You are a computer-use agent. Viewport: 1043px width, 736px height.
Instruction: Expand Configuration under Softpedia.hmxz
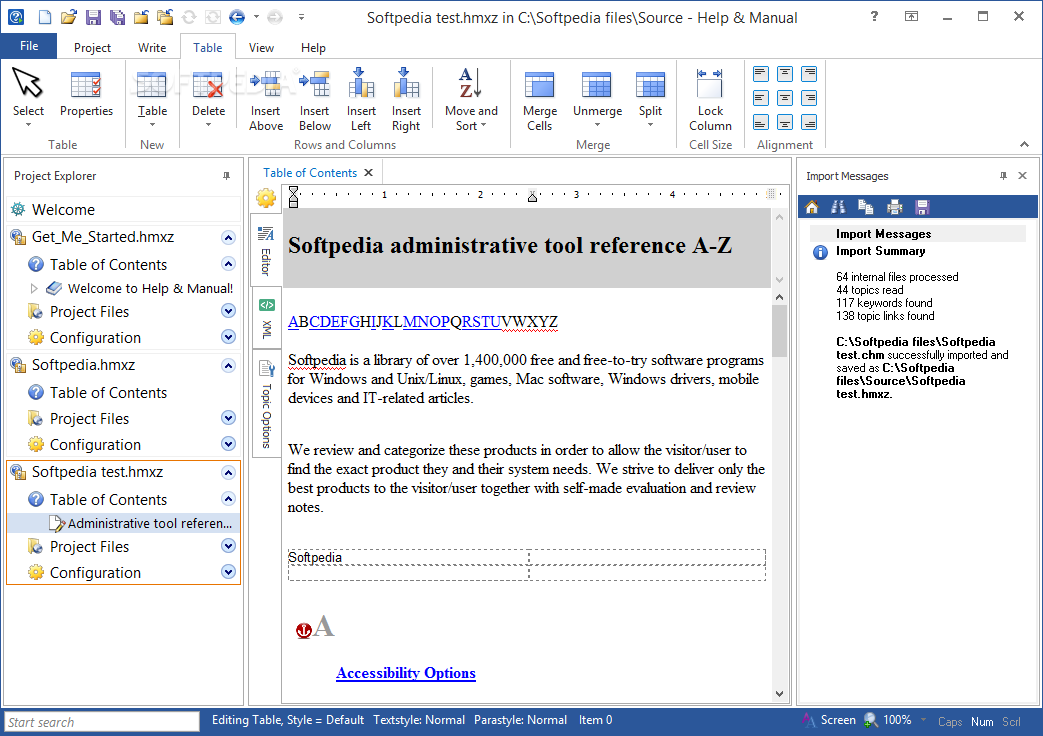point(228,444)
